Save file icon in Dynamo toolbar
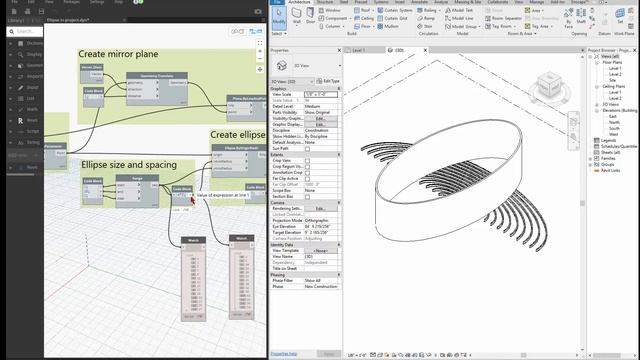This screenshot has width=640, height=360. tap(41, 11)
